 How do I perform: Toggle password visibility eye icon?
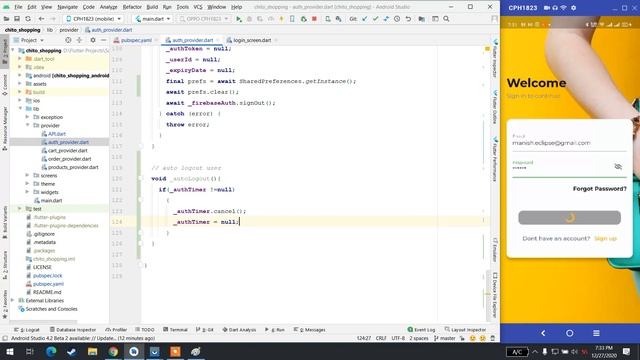click(618, 167)
